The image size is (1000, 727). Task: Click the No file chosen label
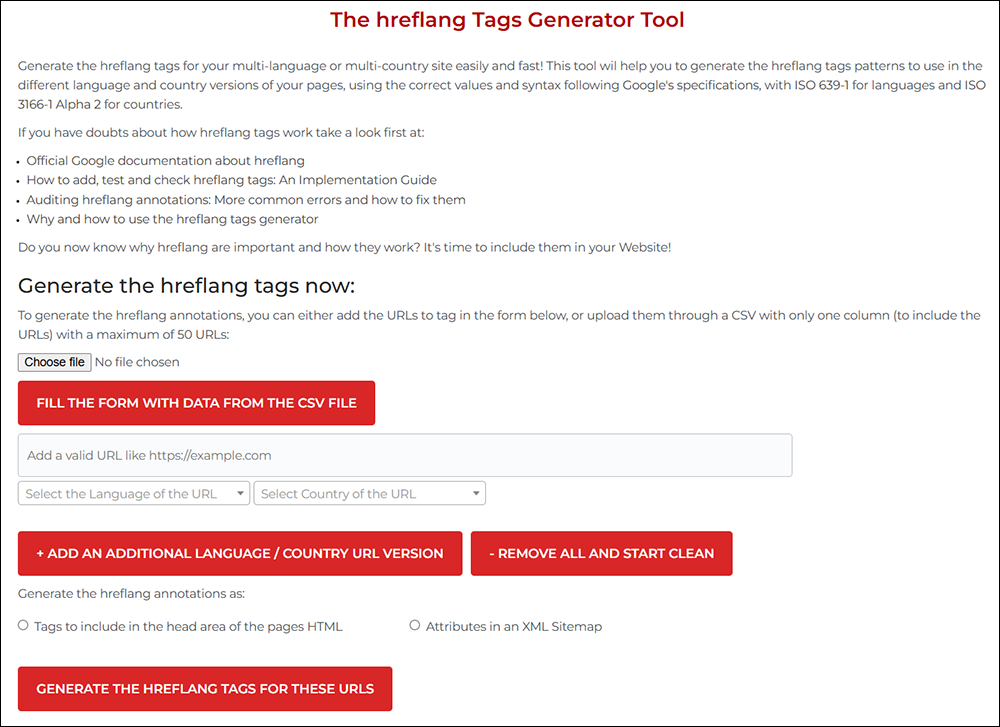point(137,361)
